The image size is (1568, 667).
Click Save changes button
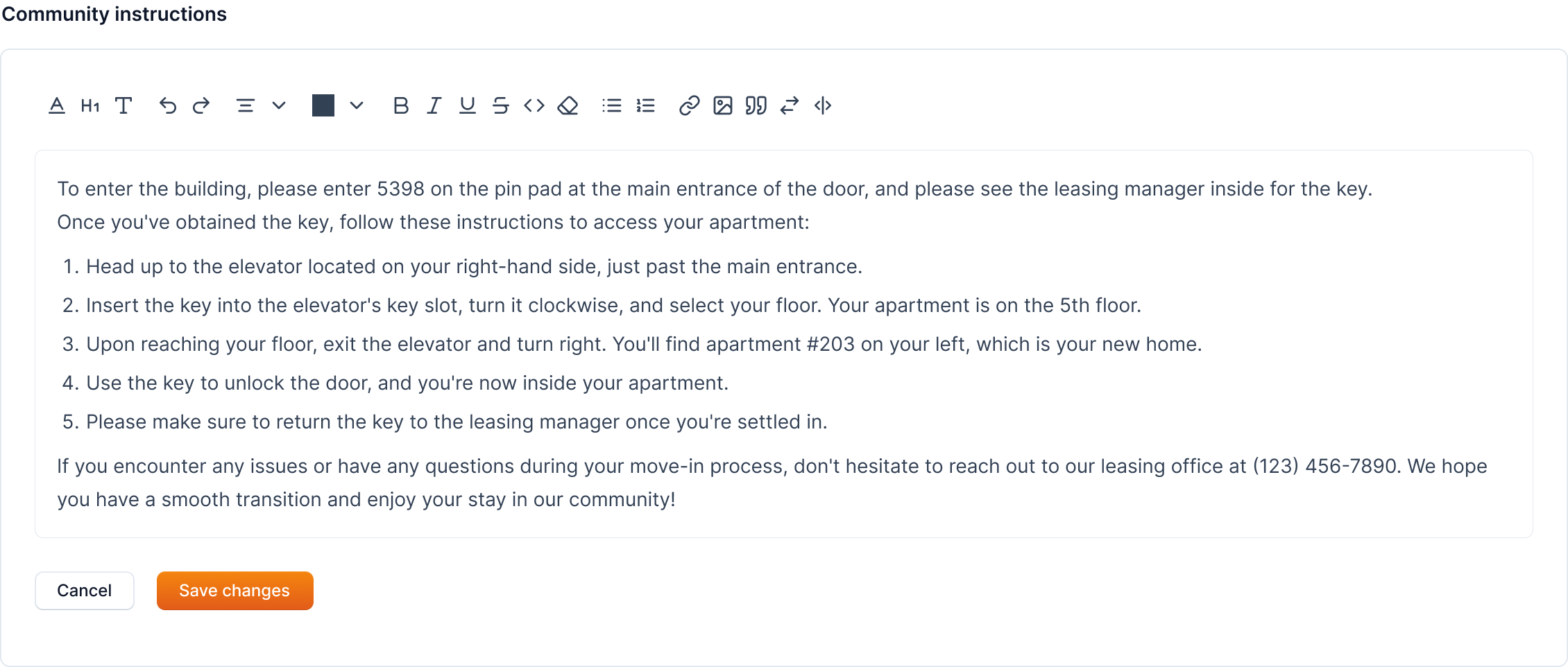coord(235,591)
